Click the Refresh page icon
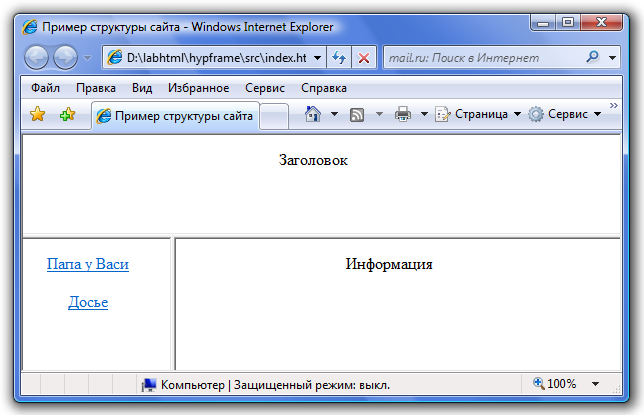 tap(339, 58)
